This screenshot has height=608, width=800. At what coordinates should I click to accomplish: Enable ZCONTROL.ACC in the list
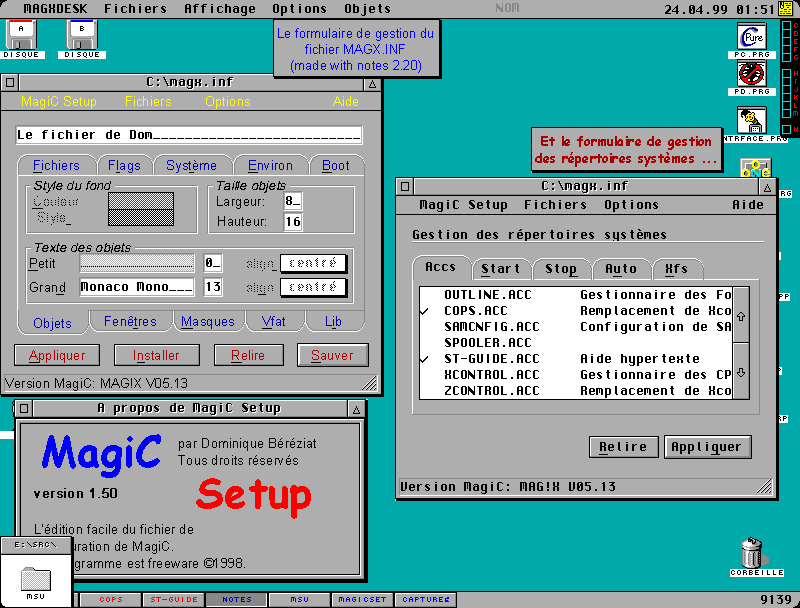coord(576,391)
